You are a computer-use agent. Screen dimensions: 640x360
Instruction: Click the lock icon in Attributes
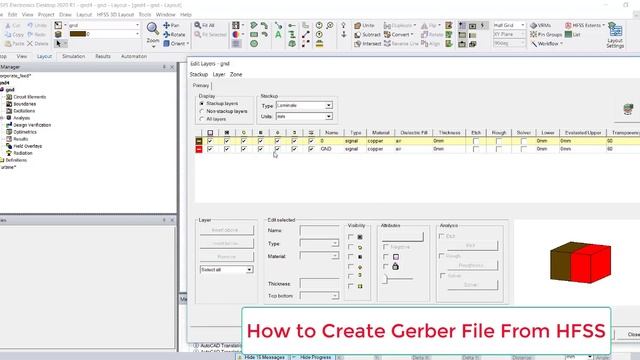tap(396, 267)
